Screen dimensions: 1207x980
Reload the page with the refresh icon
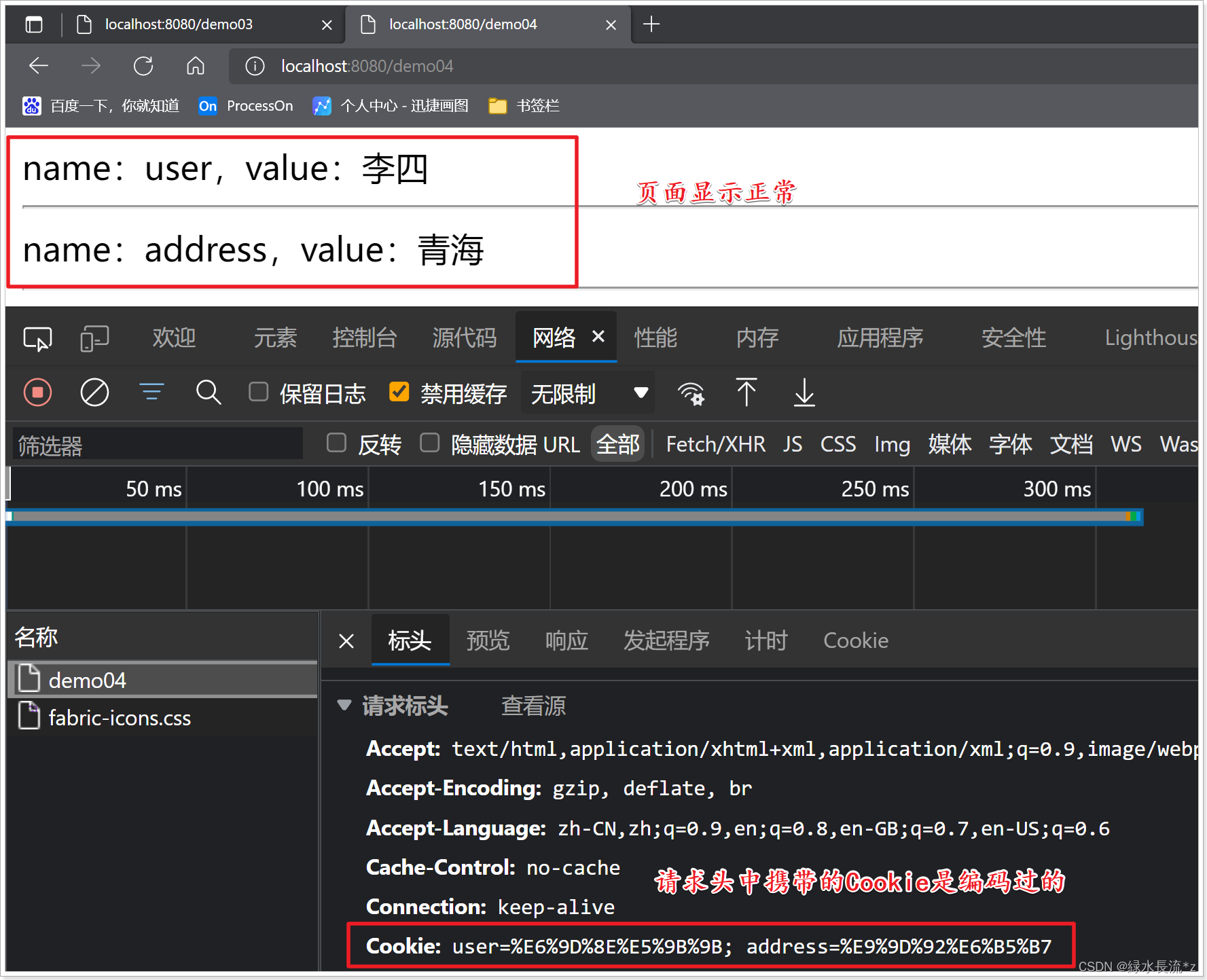143,66
